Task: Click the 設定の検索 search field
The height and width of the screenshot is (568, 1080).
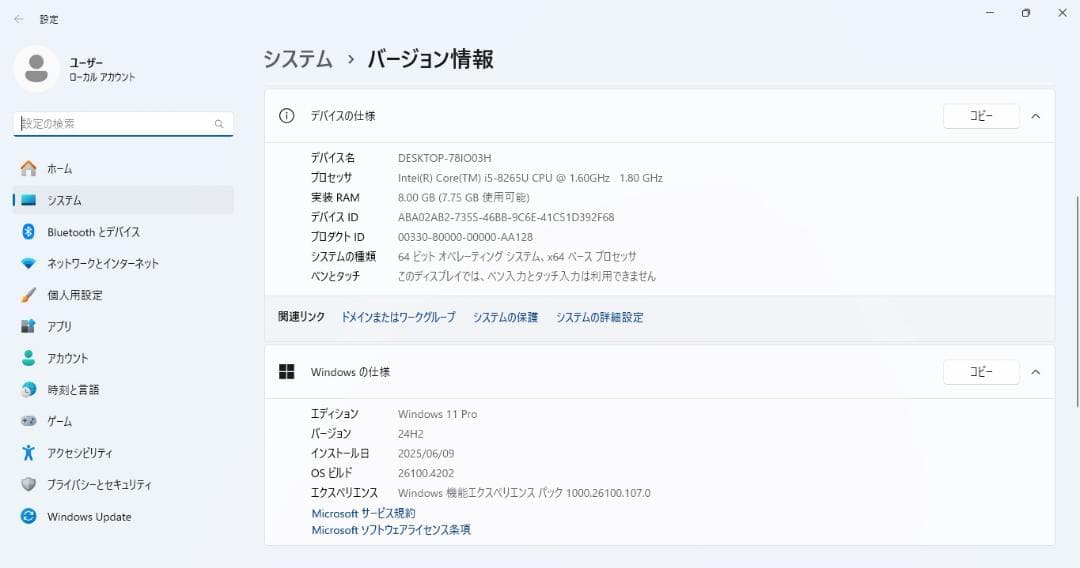Action: click(123, 124)
